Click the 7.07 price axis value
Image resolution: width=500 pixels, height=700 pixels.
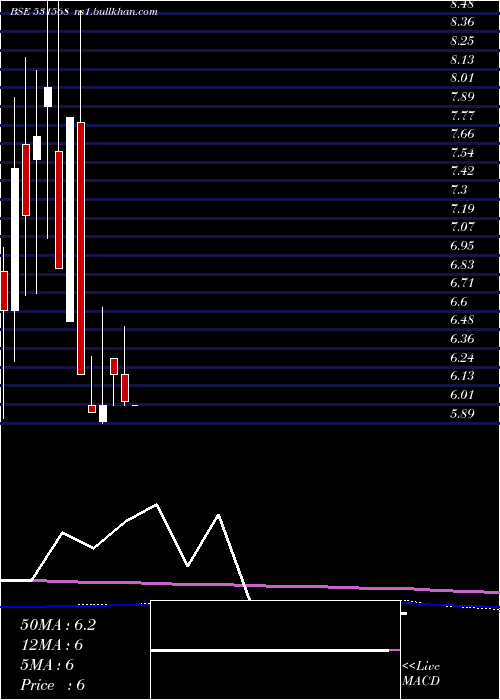tap(462, 226)
